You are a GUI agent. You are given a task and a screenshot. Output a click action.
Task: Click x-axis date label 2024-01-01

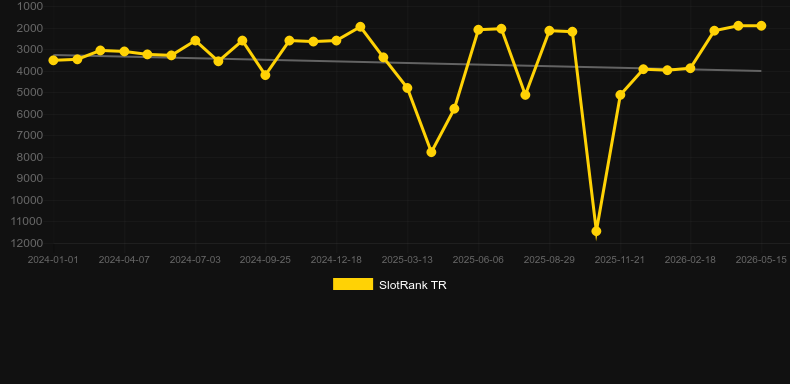53,260
